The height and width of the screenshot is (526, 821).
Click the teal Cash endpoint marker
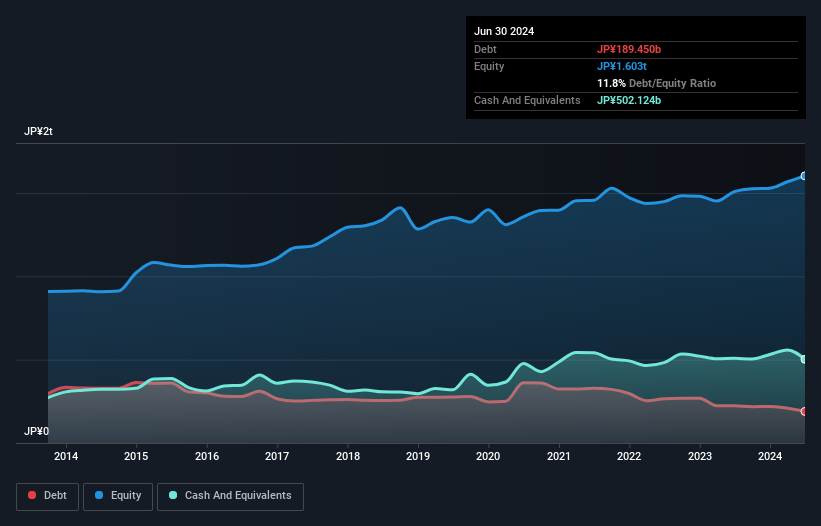[x=804, y=360]
